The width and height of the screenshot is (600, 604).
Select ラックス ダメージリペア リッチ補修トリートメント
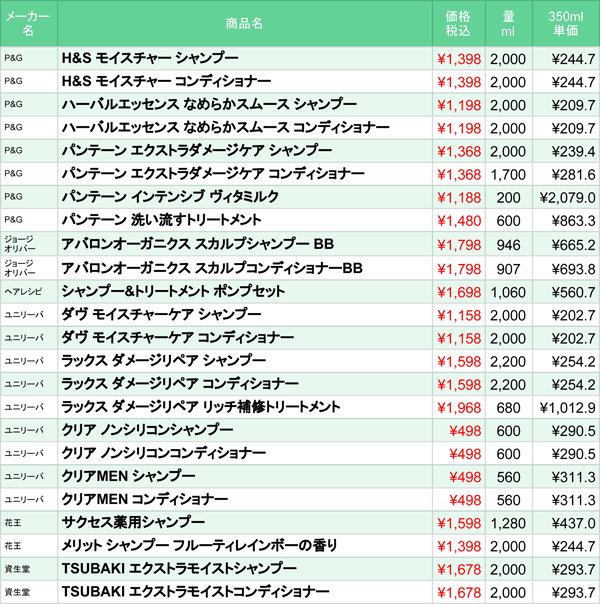(x=201, y=407)
